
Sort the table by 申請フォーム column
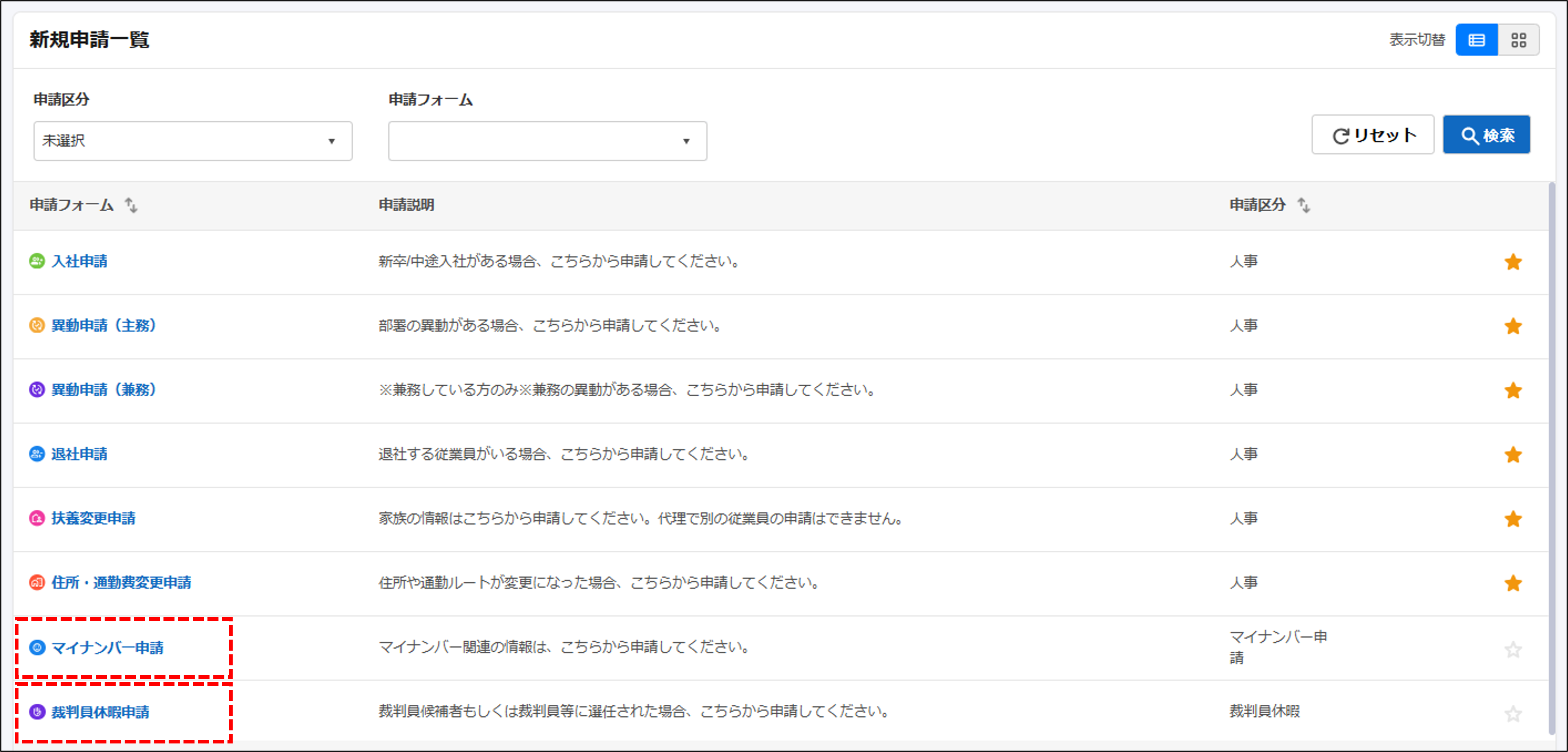pos(131,205)
